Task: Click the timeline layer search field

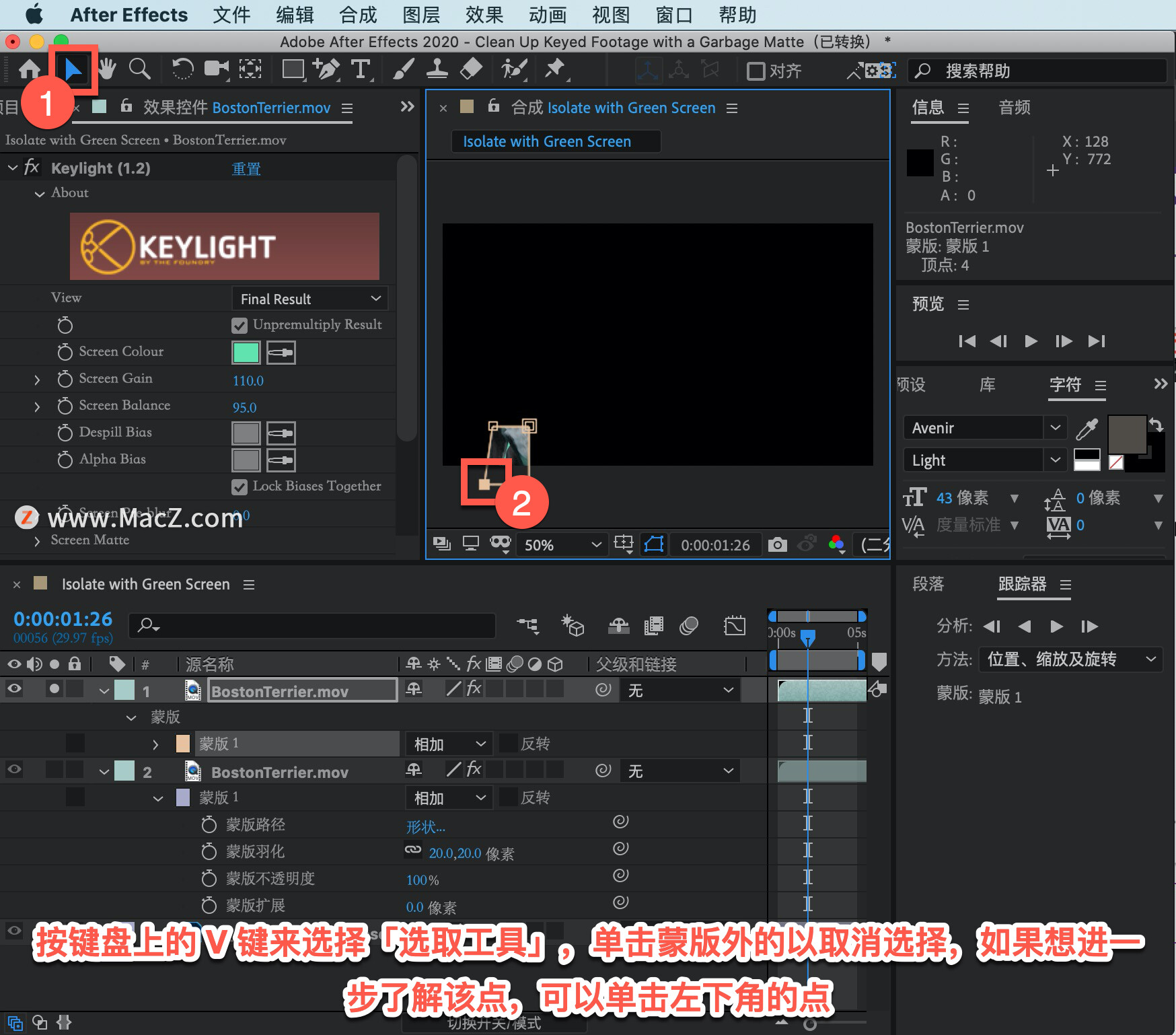Action: tap(312, 625)
